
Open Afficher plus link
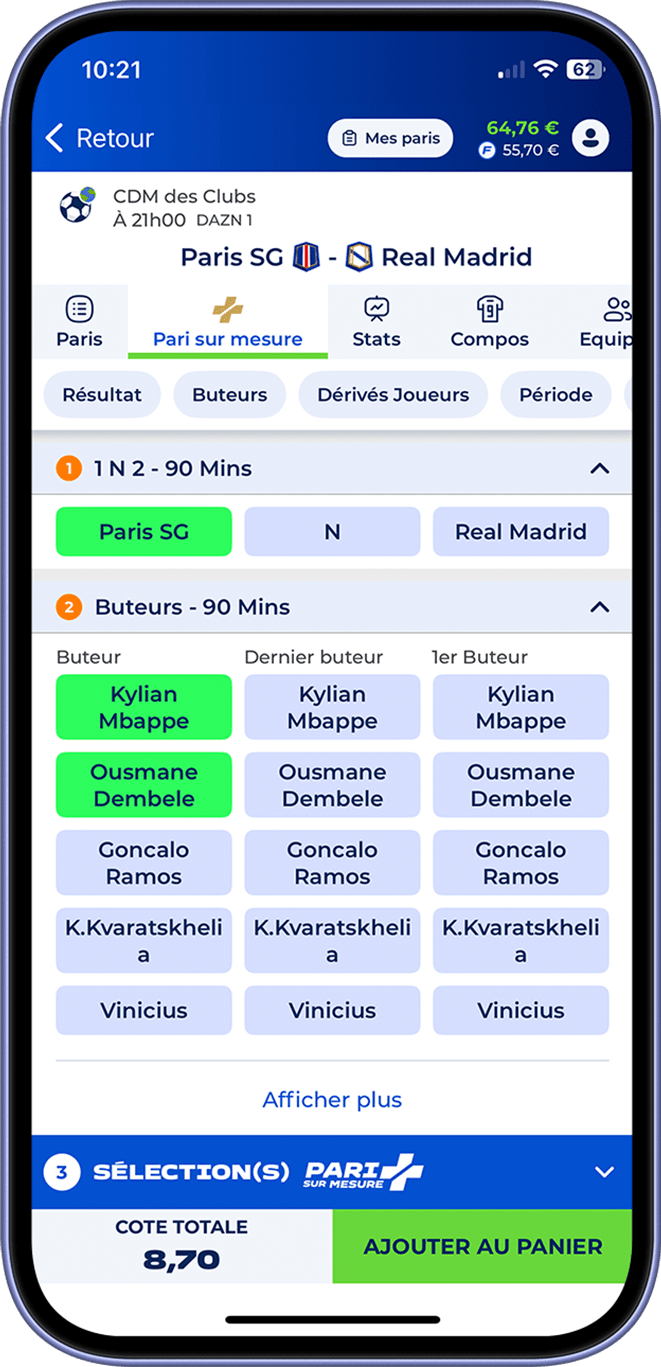pyautogui.click(x=332, y=1100)
